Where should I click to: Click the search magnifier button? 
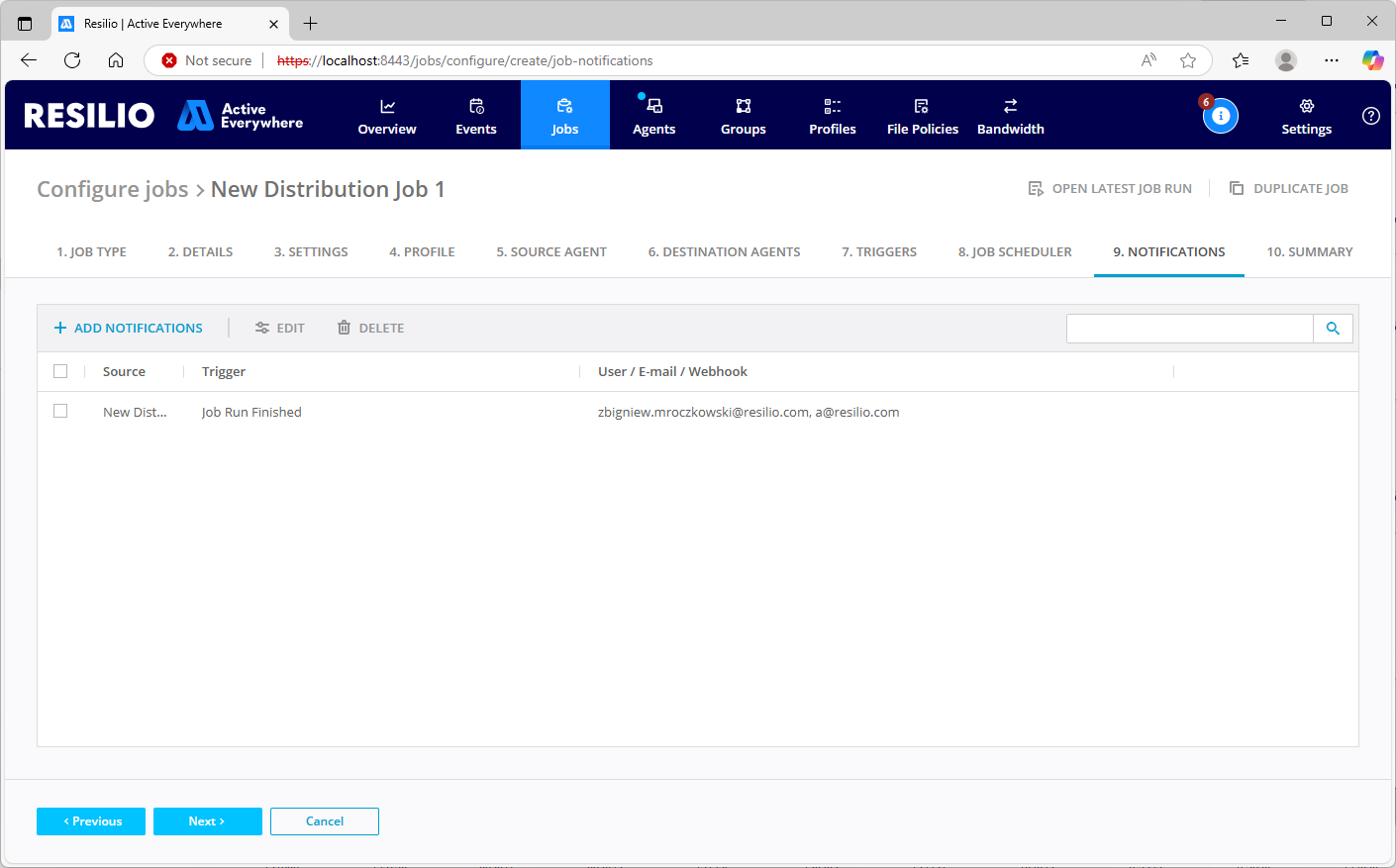coord(1333,329)
